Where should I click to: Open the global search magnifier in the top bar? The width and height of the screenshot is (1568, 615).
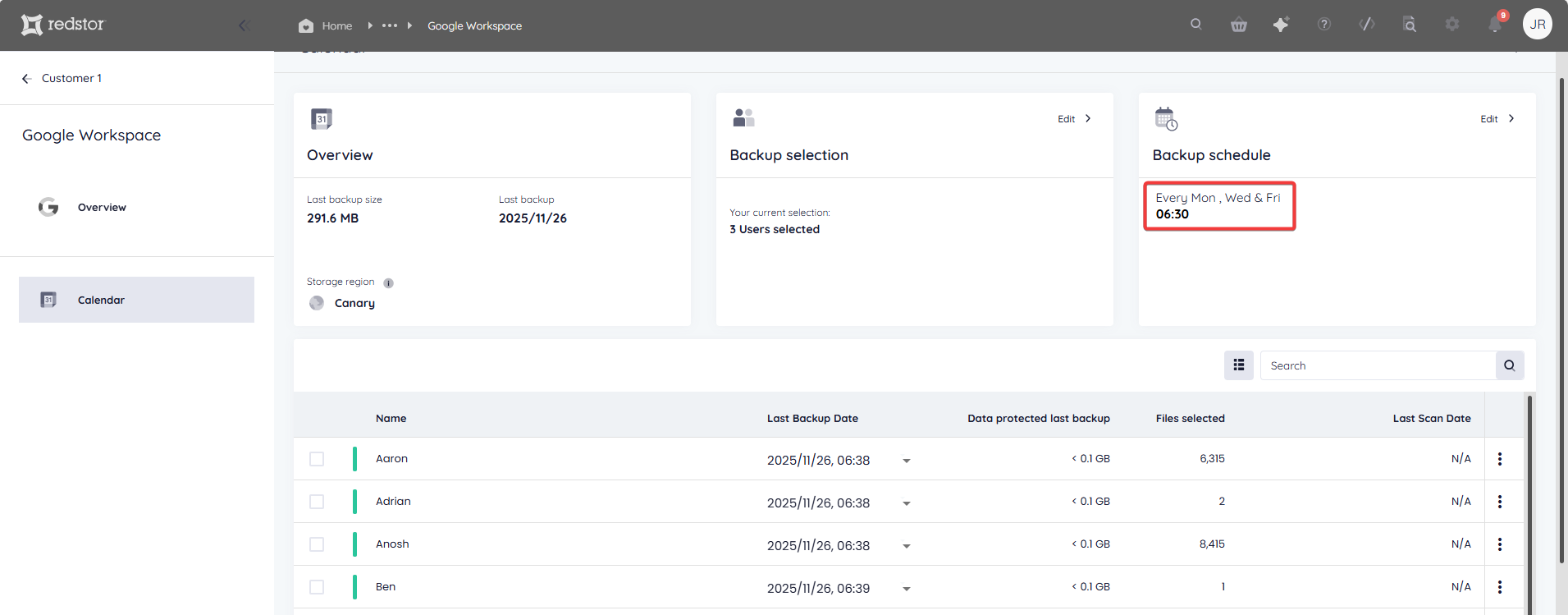pos(1196,25)
